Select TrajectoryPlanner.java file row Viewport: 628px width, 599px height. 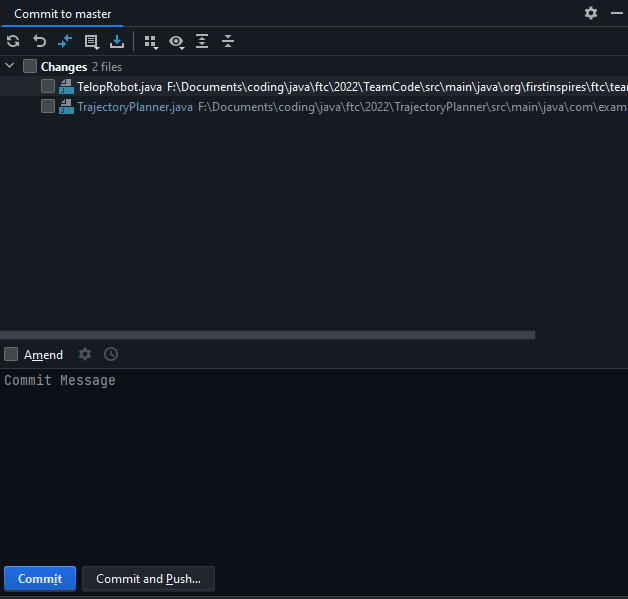tap(314, 107)
